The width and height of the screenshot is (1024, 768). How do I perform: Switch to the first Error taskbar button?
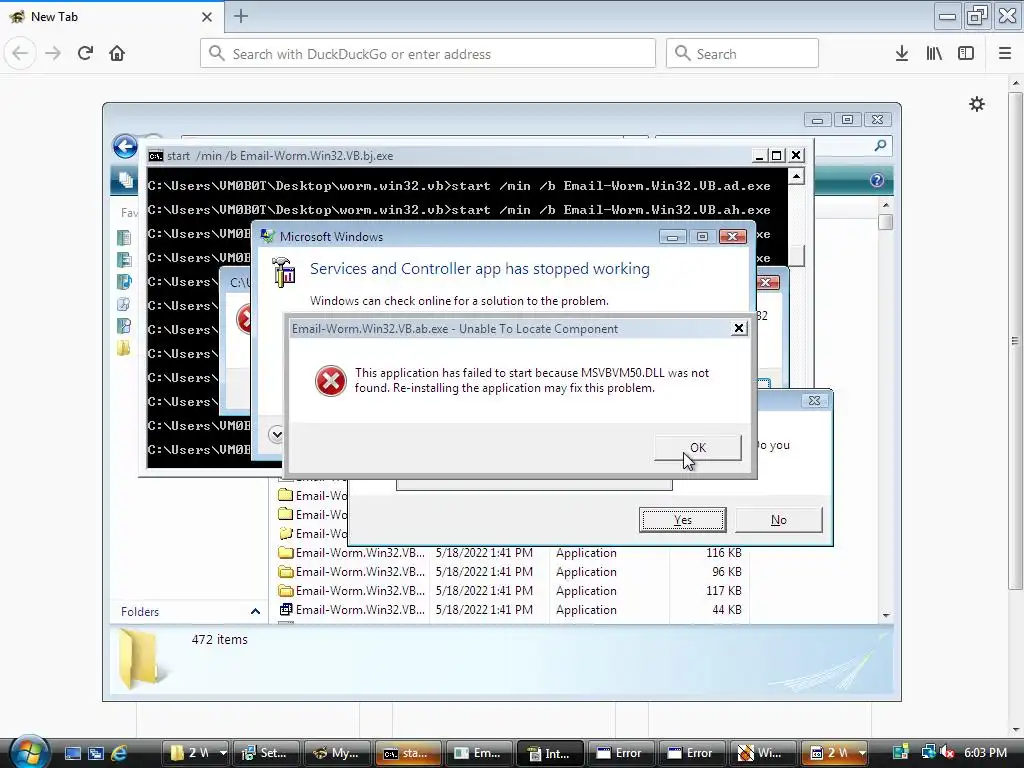tap(620, 753)
